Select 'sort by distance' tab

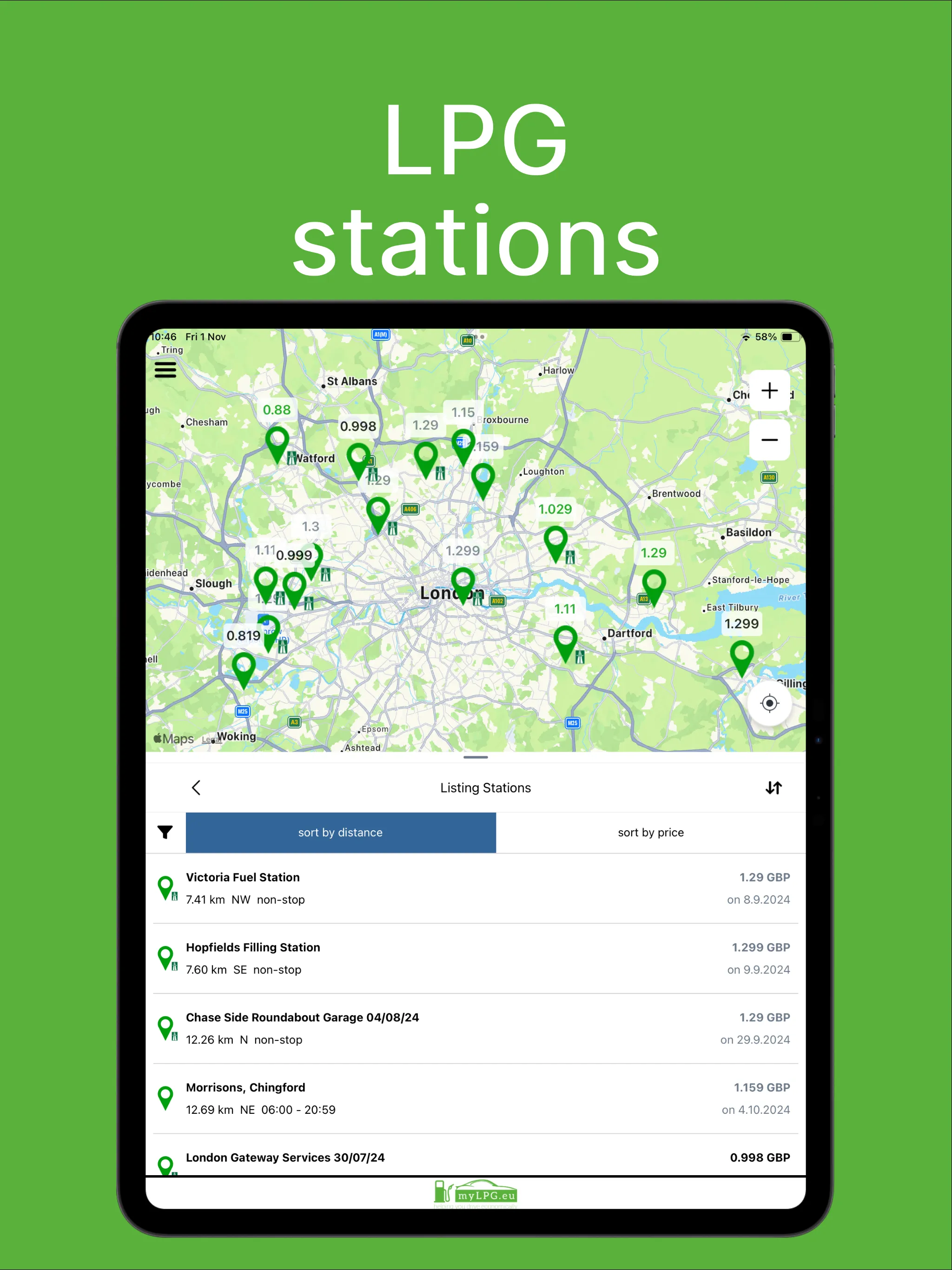coord(339,832)
